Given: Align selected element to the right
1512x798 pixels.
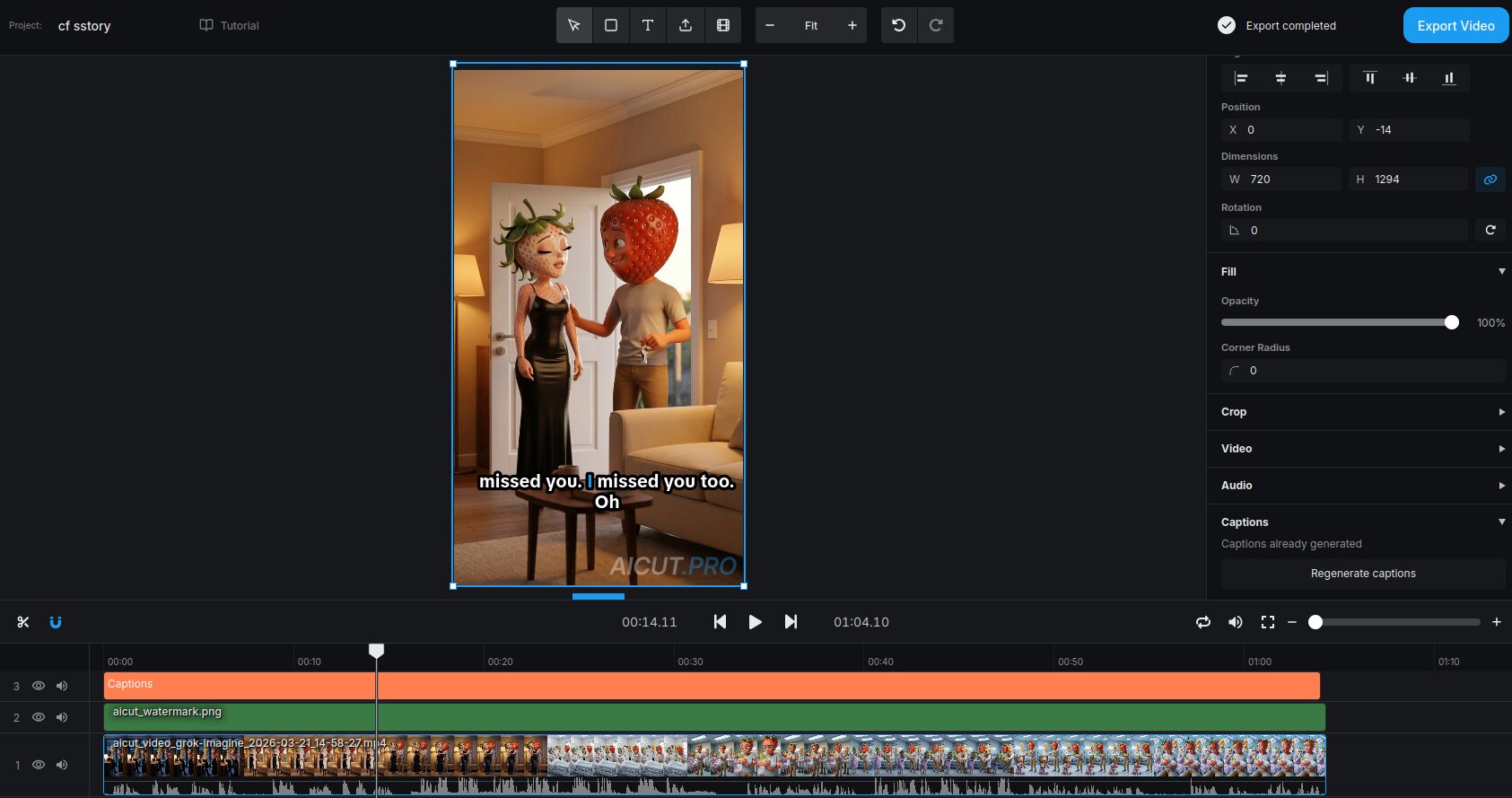Looking at the screenshot, I should click(x=1321, y=78).
